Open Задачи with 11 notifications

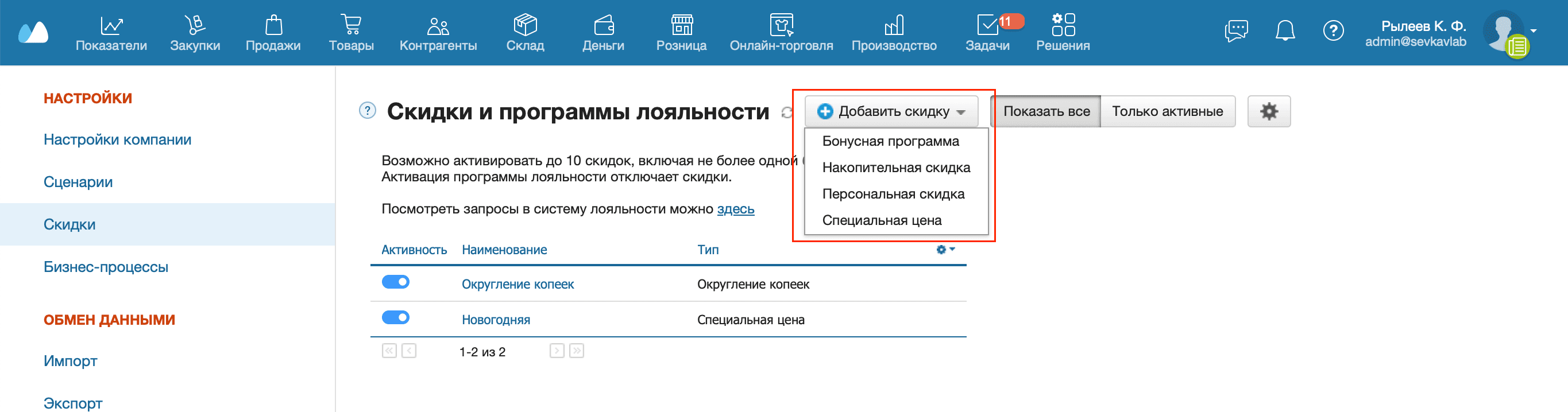point(987,33)
